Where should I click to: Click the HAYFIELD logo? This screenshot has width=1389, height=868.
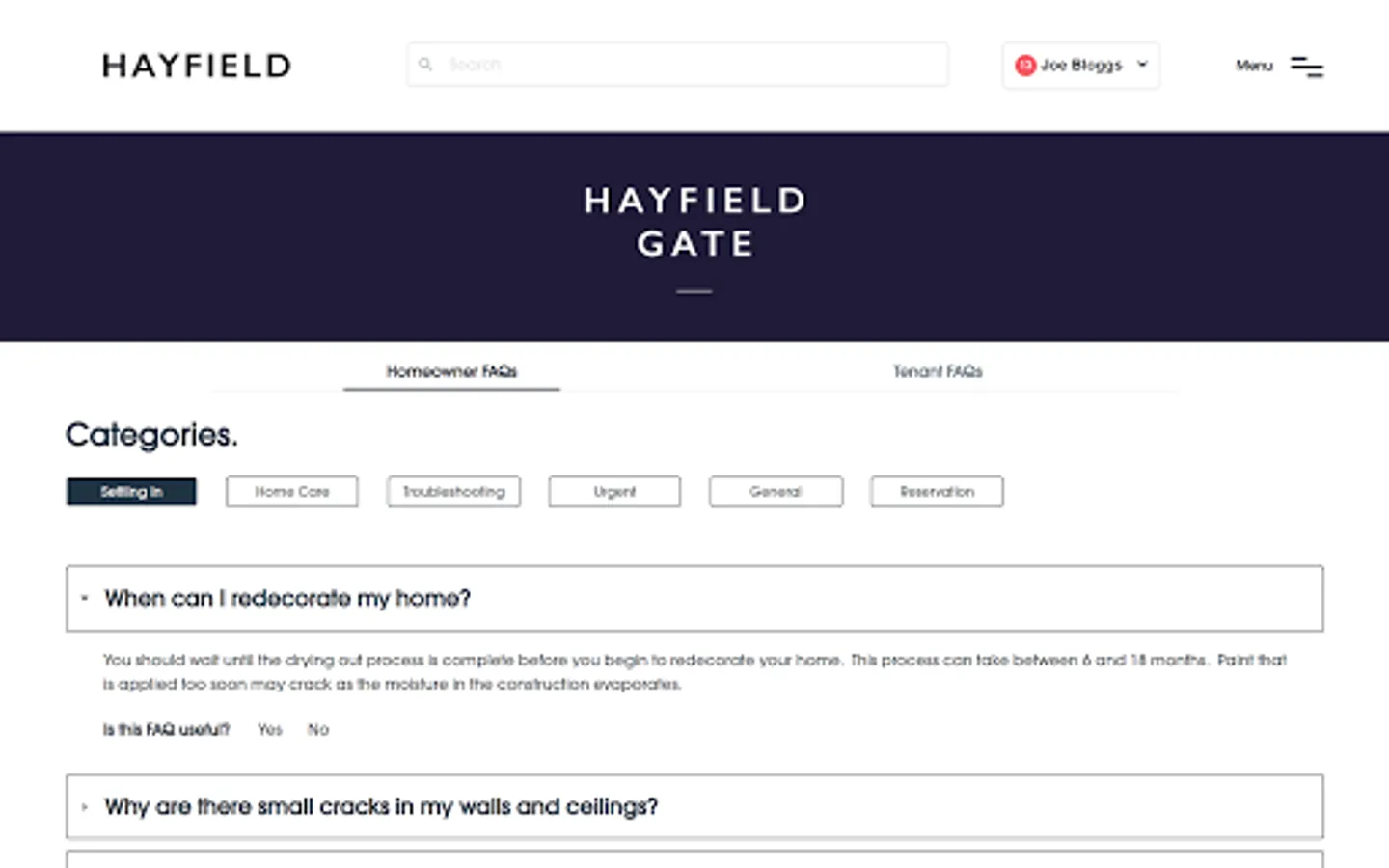click(x=197, y=66)
